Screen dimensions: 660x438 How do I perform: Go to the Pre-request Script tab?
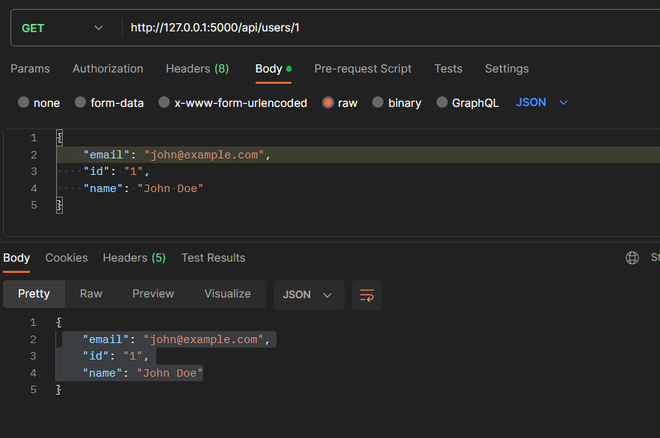(362, 69)
